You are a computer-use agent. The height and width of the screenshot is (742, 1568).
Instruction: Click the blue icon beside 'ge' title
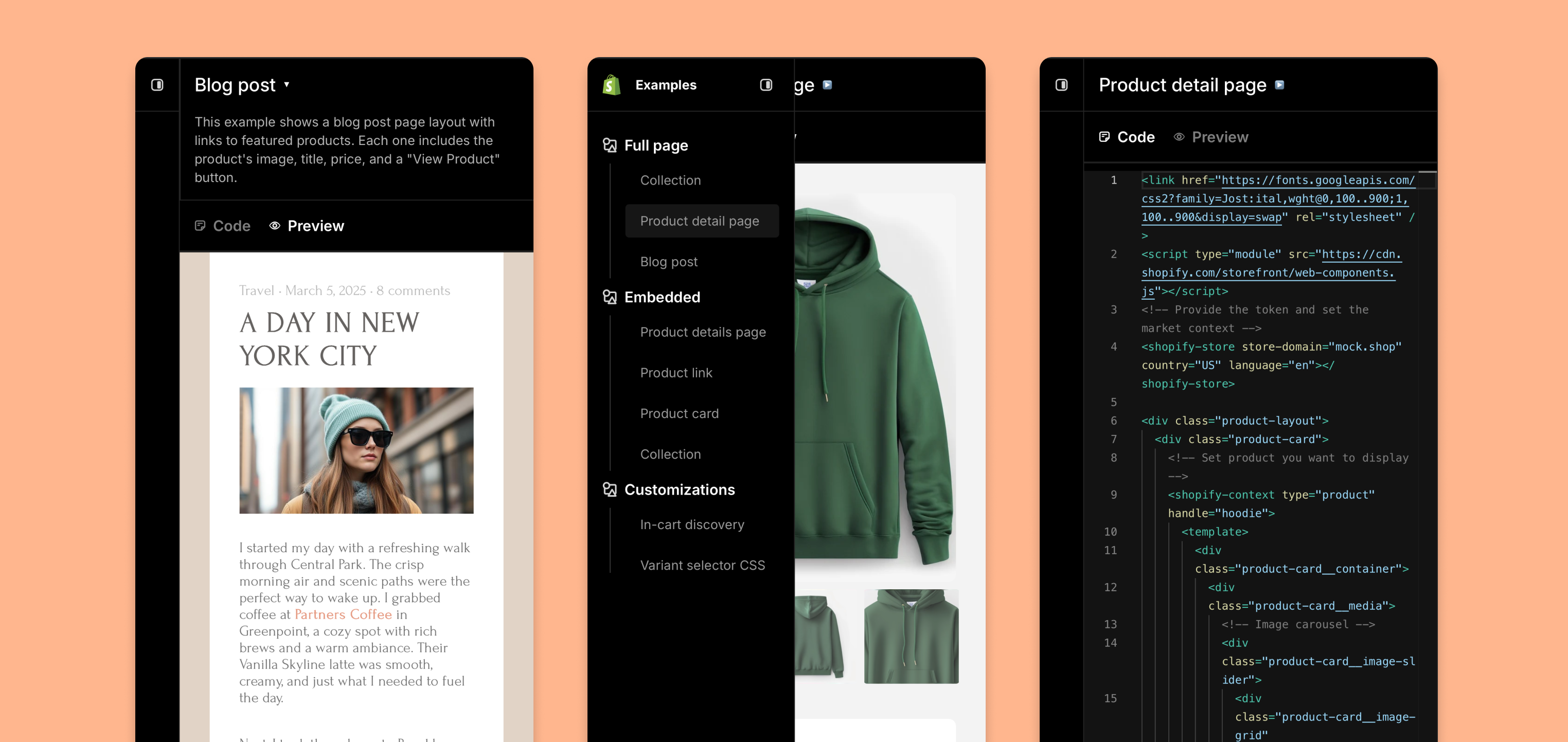pyautogui.click(x=827, y=84)
